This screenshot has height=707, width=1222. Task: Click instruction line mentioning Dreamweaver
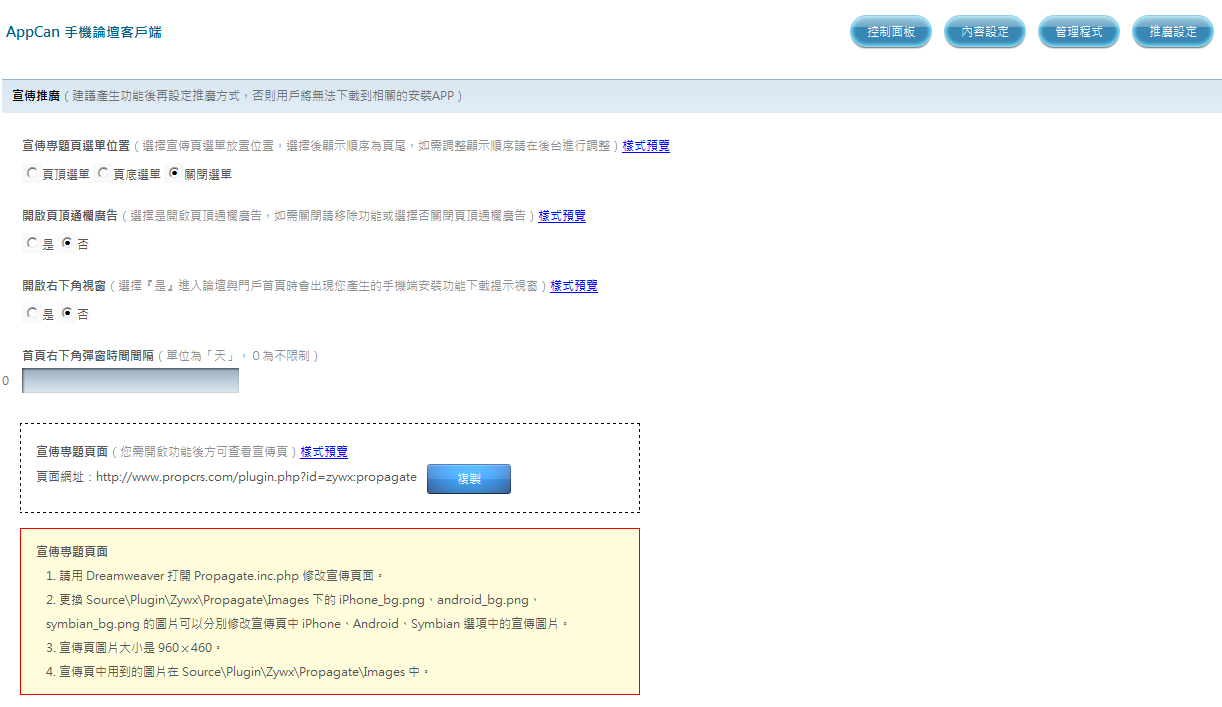(x=215, y=576)
